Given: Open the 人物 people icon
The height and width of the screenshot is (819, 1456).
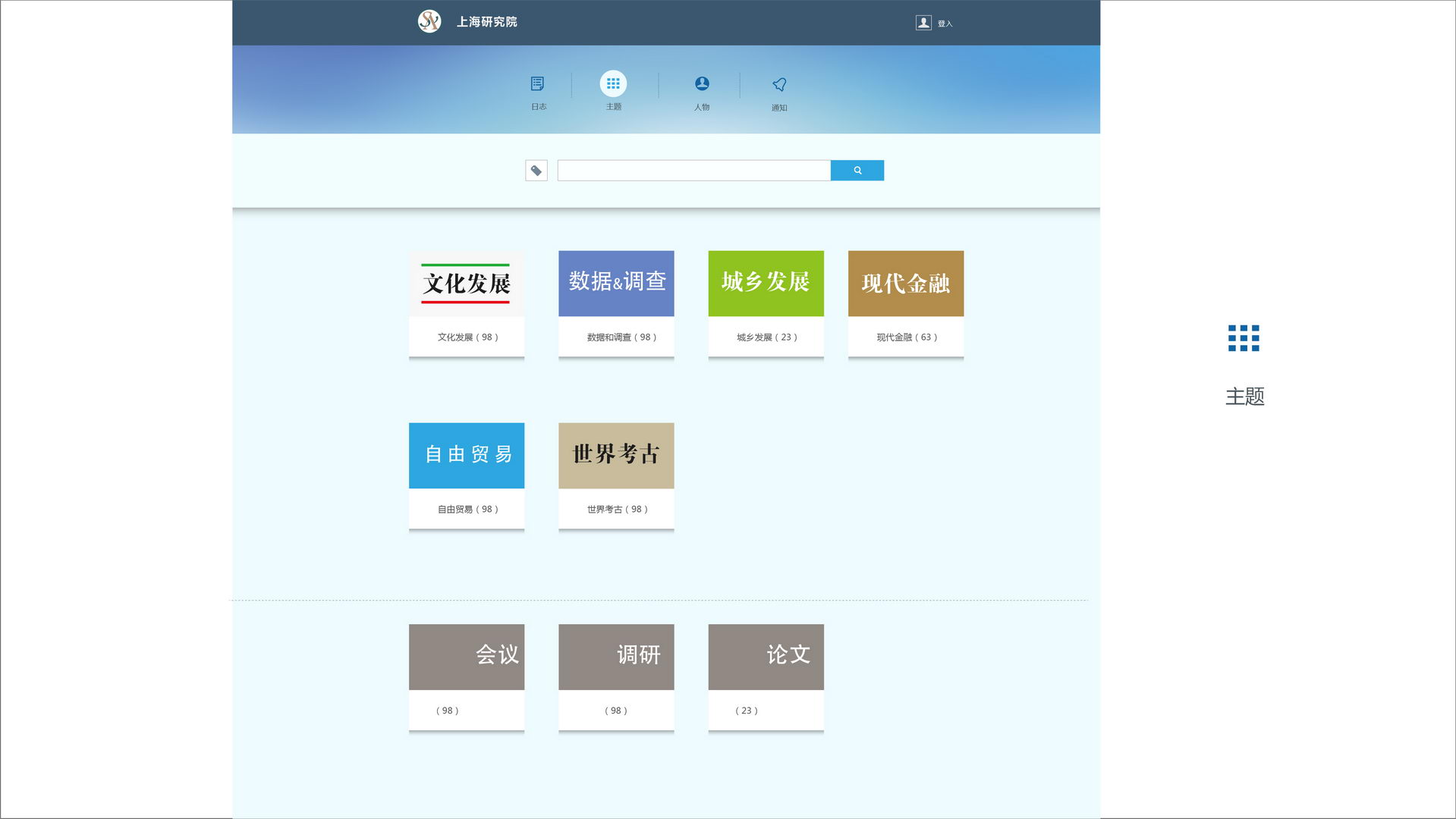Looking at the screenshot, I should point(702,83).
